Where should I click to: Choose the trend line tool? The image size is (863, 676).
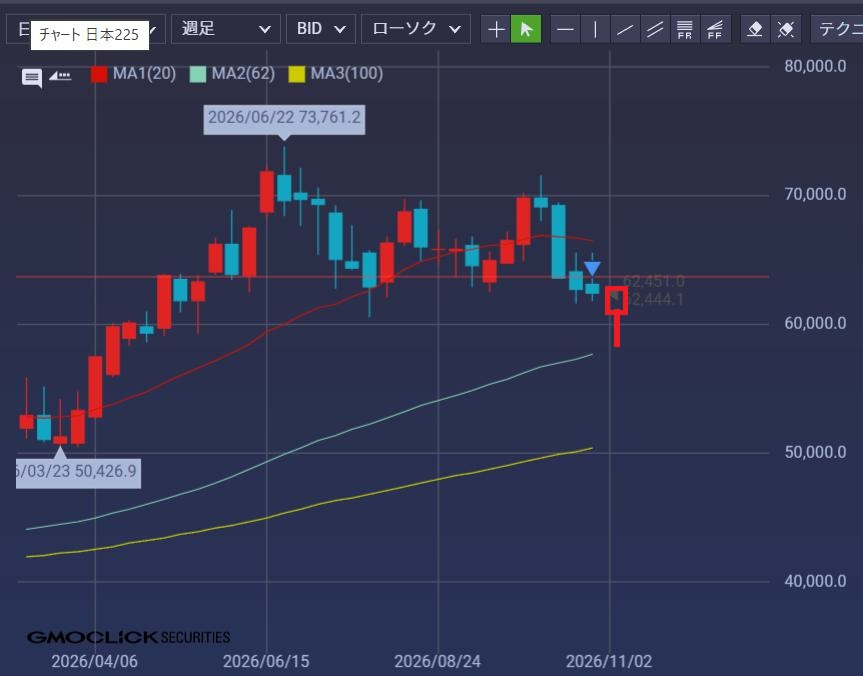[x=625, y=29]
